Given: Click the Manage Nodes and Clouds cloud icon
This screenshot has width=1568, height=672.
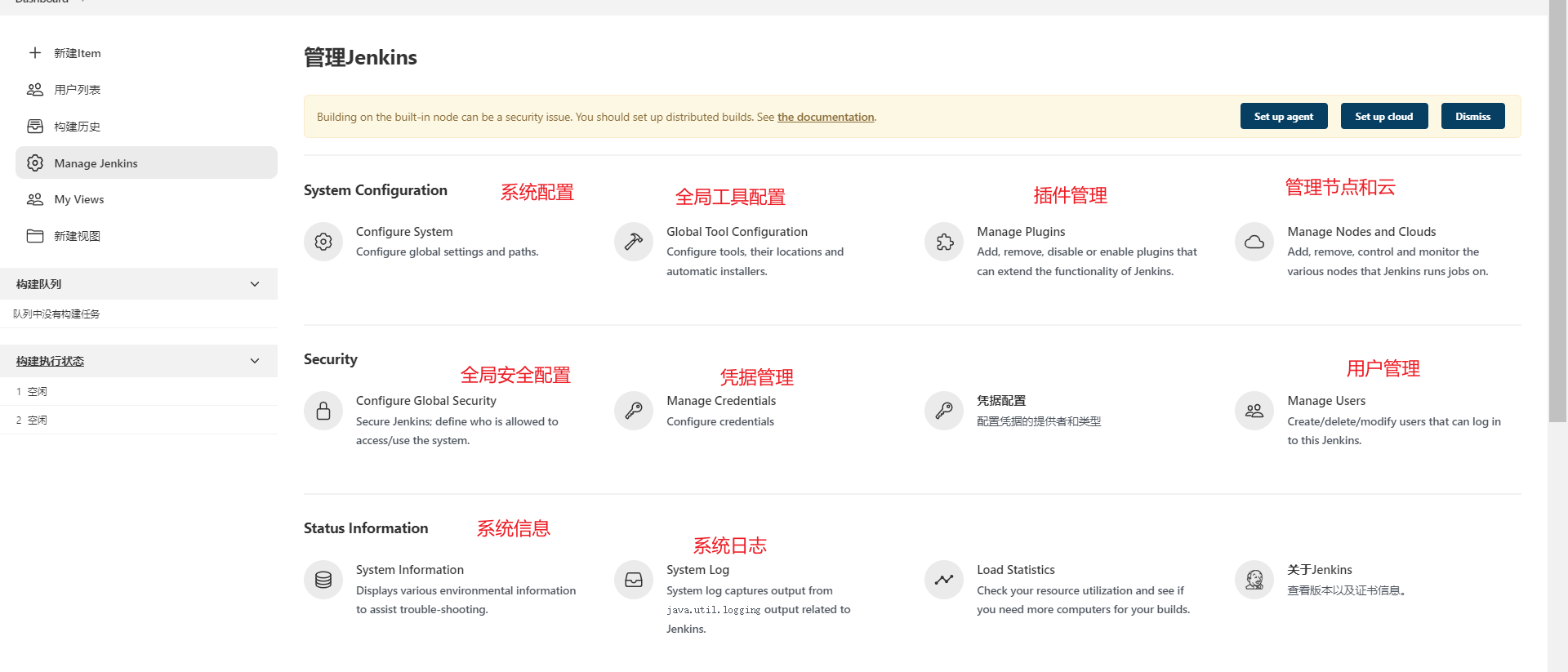Looking at the screenshot, I should pyautogui.click(x=1254, y=242).
